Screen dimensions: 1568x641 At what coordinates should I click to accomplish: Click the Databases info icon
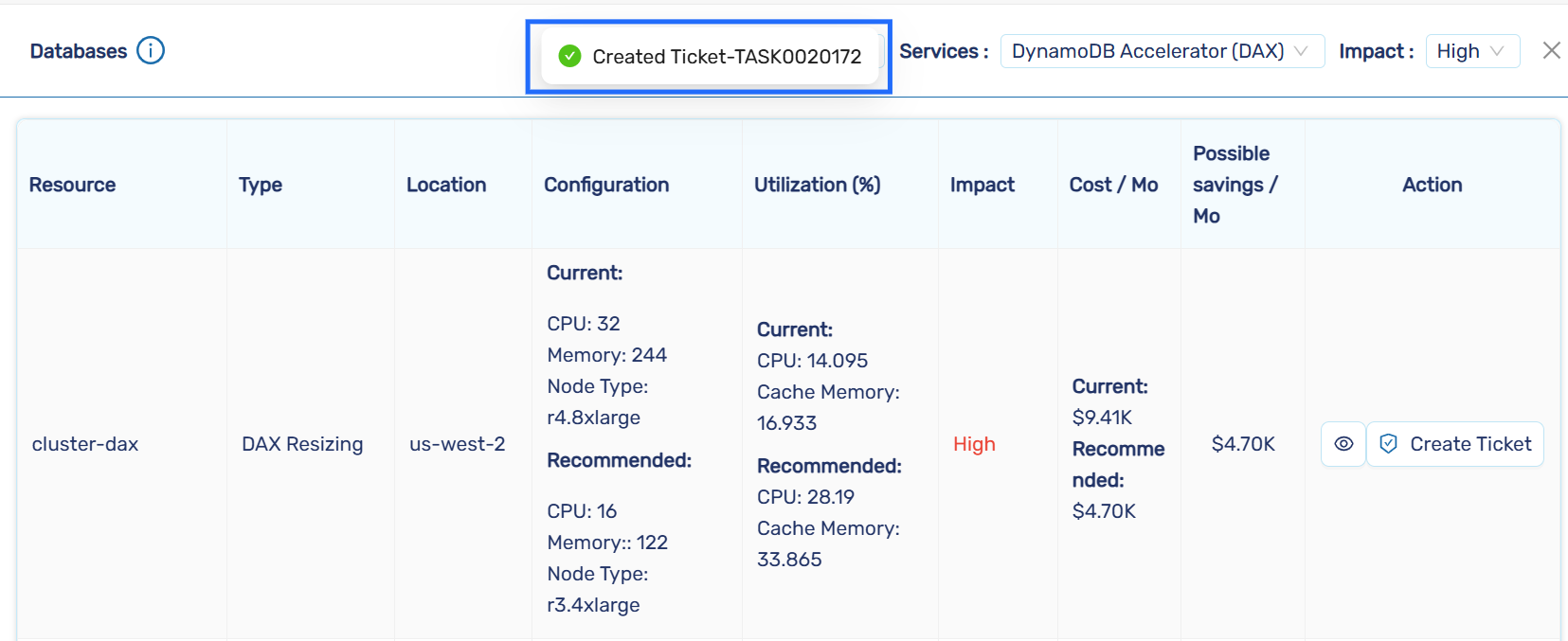tap(151, 50)
